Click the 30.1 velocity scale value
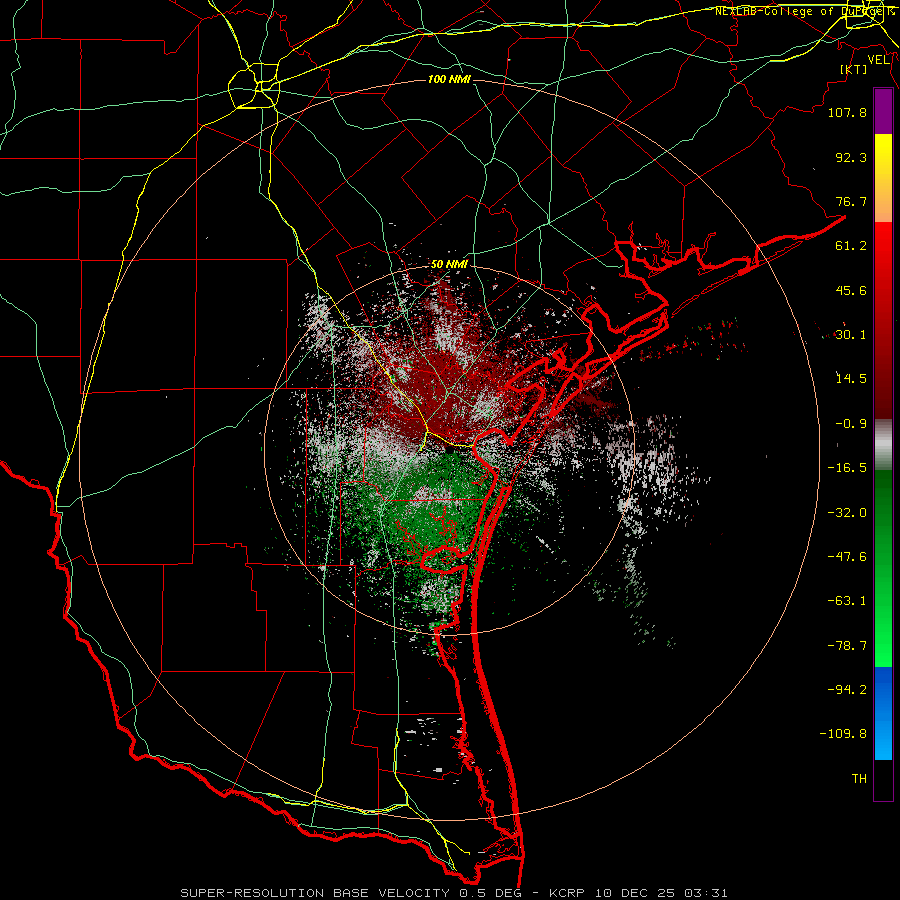900x900 pixels. coord(851,335)
